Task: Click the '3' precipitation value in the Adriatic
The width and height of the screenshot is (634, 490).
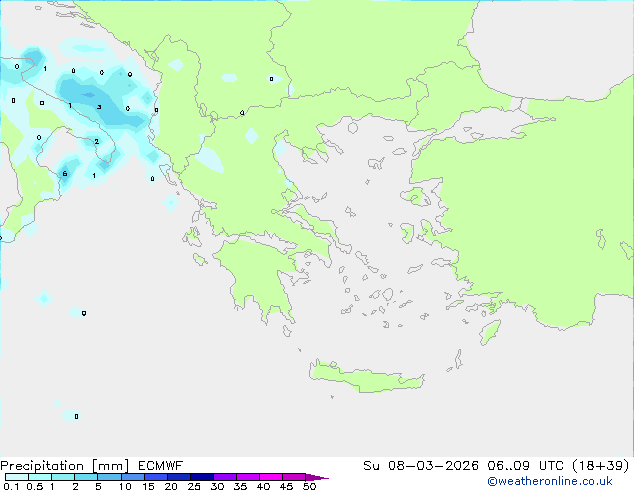Action: click(99, 107)
